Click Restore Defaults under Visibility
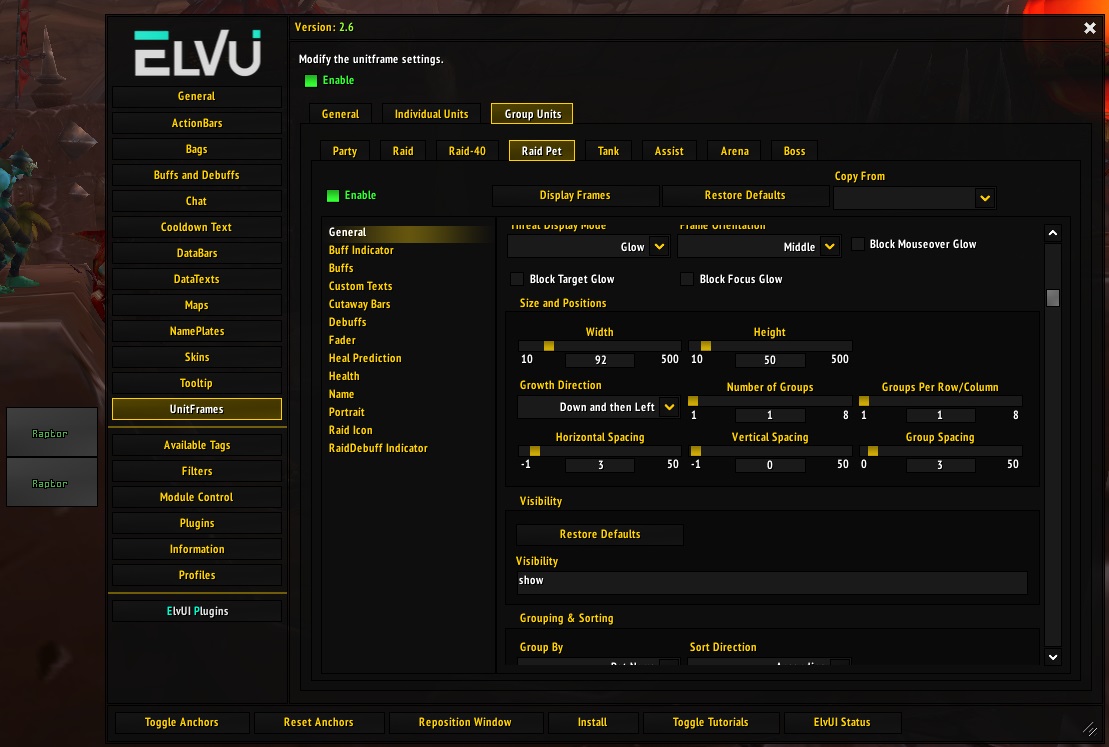 599,534
